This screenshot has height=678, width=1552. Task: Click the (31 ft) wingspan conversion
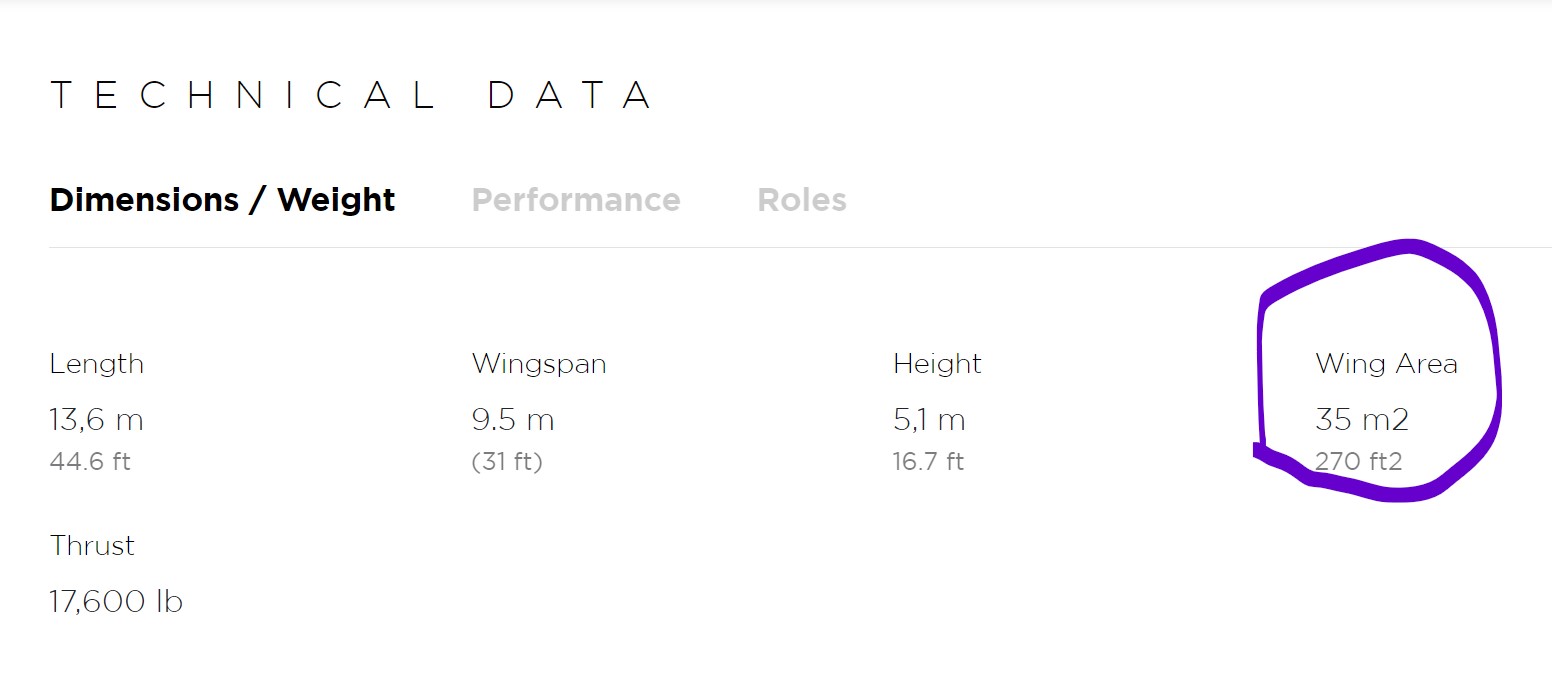tap(506, 462)
